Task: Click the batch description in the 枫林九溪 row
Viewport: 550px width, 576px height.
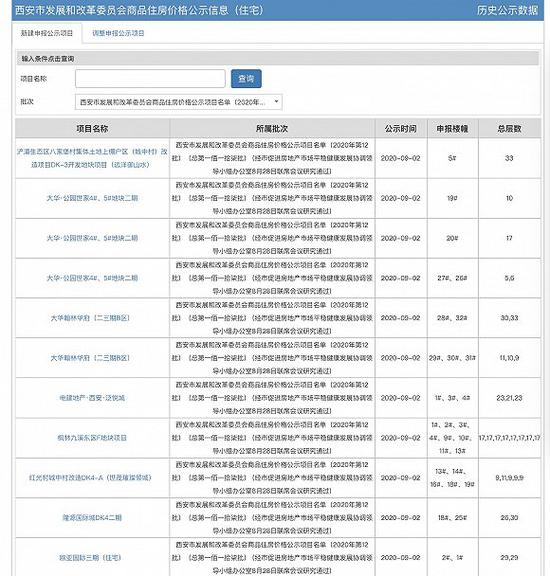Action: click(x=272, y=438)
